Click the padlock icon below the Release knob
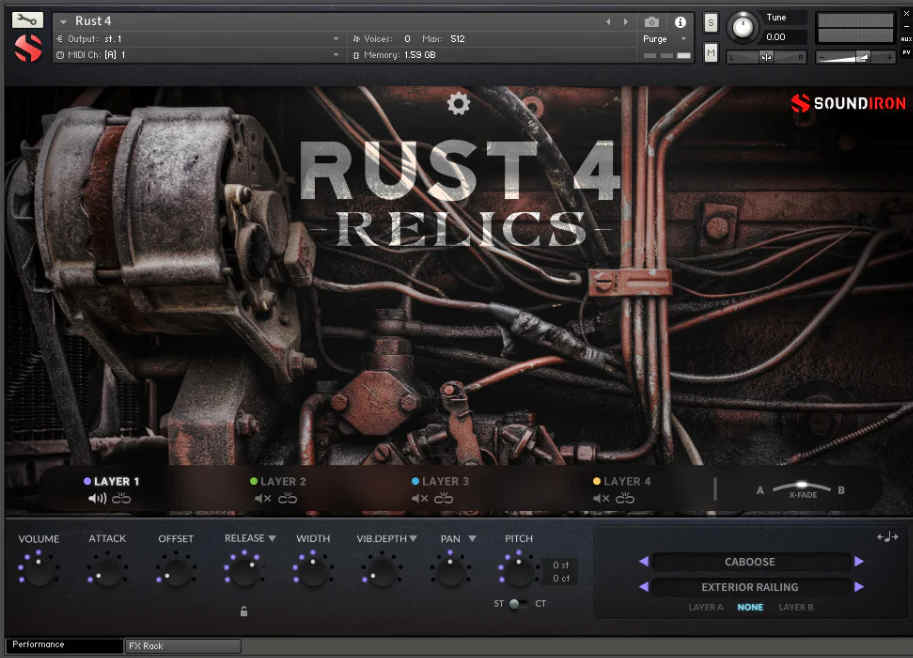This screenshot has height=658, width=913. click(244, 610)
